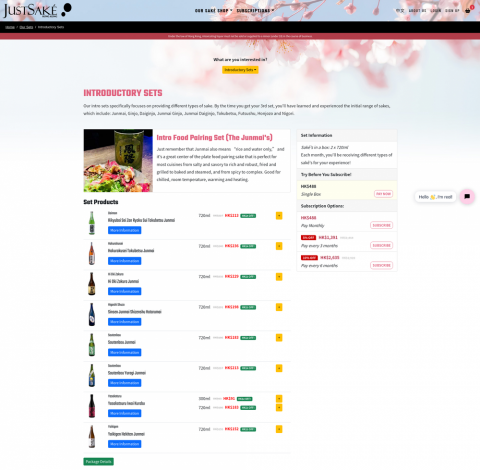Click the Yasakatsuru bottle image
This screenshot has width=480, height=470.
[x=92, y=406]
